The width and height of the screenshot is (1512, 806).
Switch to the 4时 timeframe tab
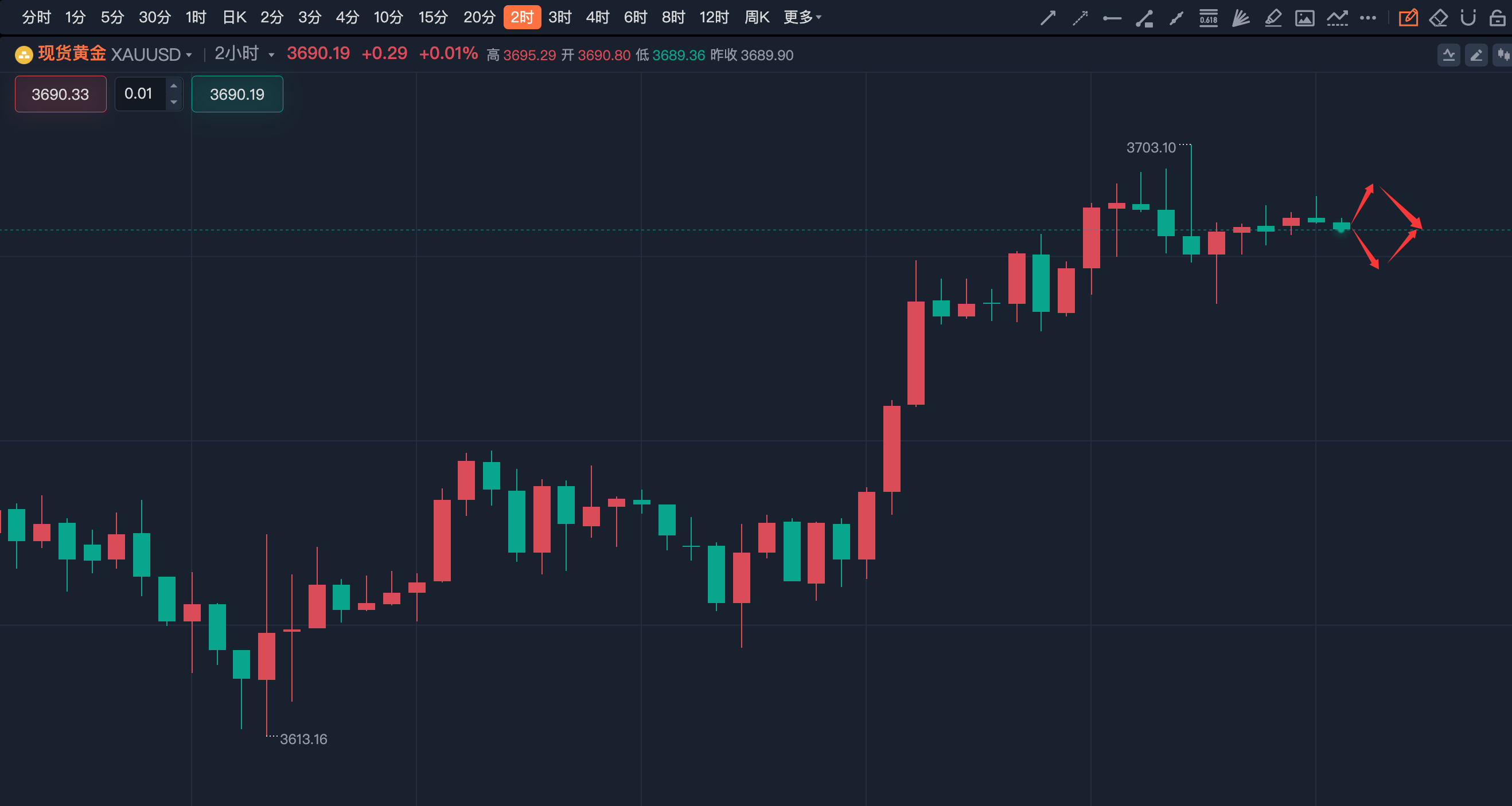point(598,18)
